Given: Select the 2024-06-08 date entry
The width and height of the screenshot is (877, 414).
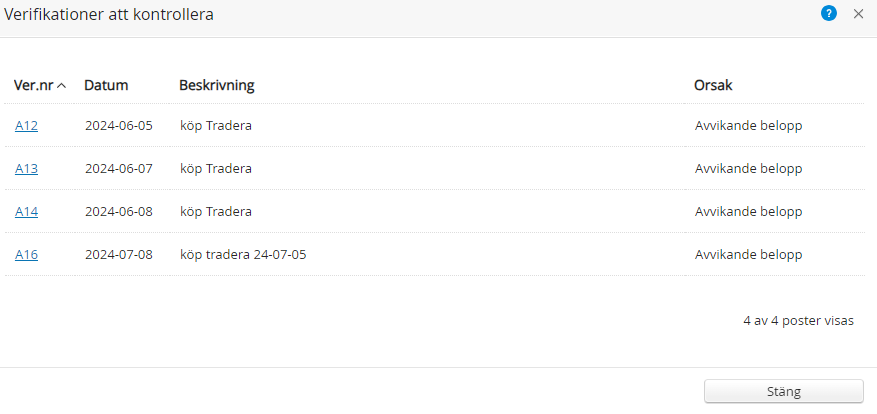Looking at the screenshot, I should pyautogui.click(x=119, y=212).
